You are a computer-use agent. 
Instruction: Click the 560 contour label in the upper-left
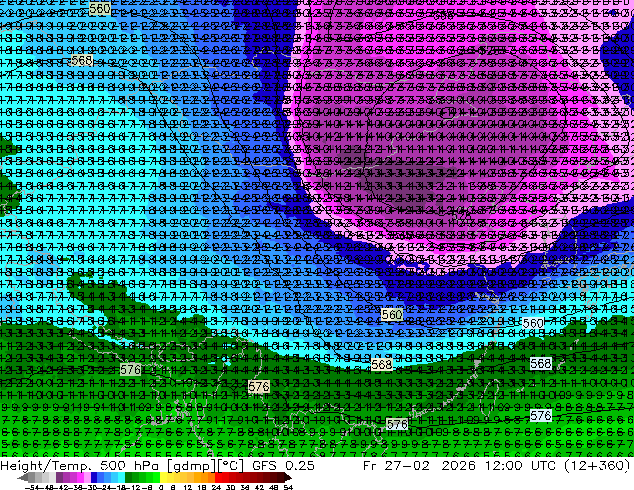[100, 8]
